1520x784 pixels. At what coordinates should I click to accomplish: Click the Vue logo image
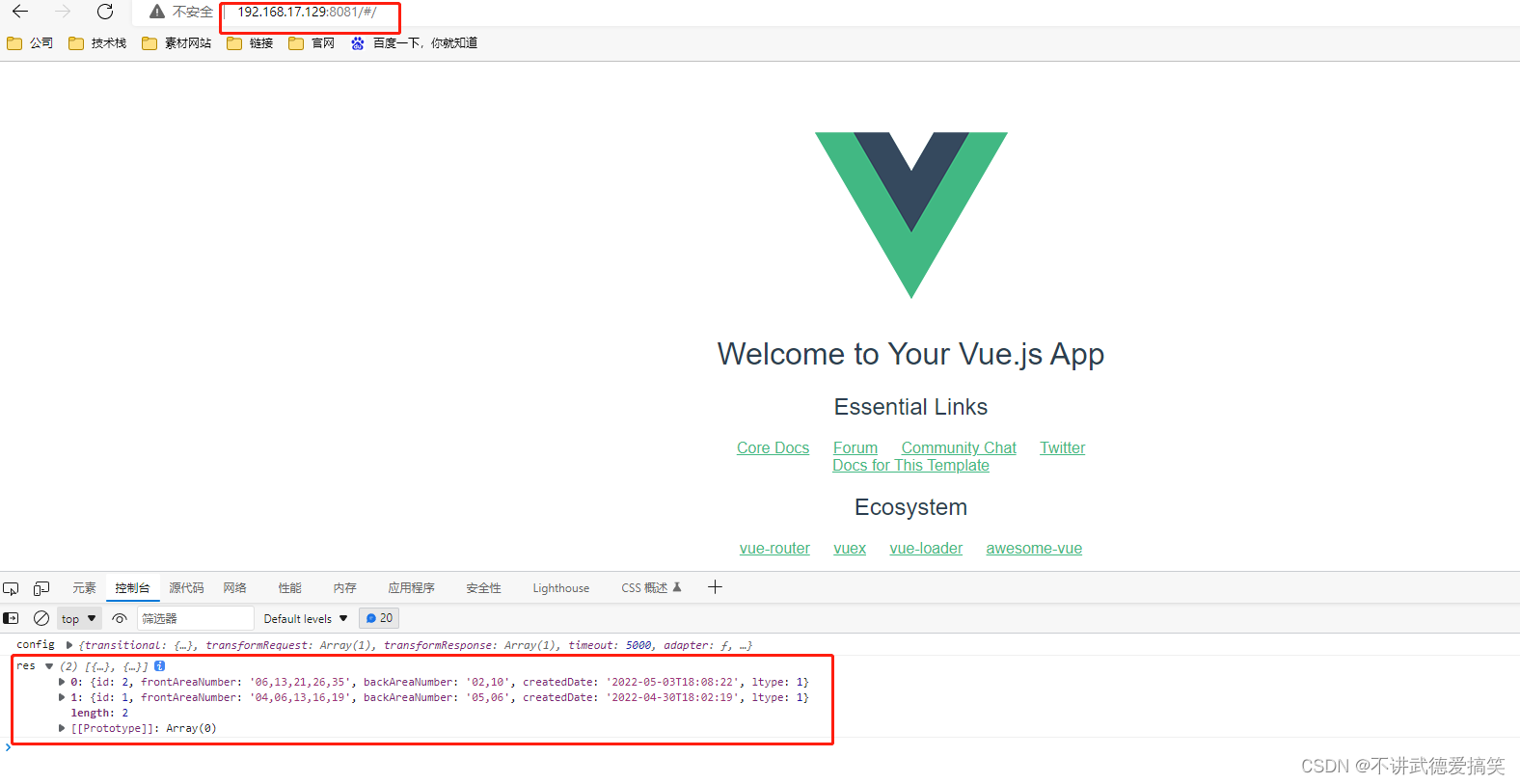click(x=911, y=215)
